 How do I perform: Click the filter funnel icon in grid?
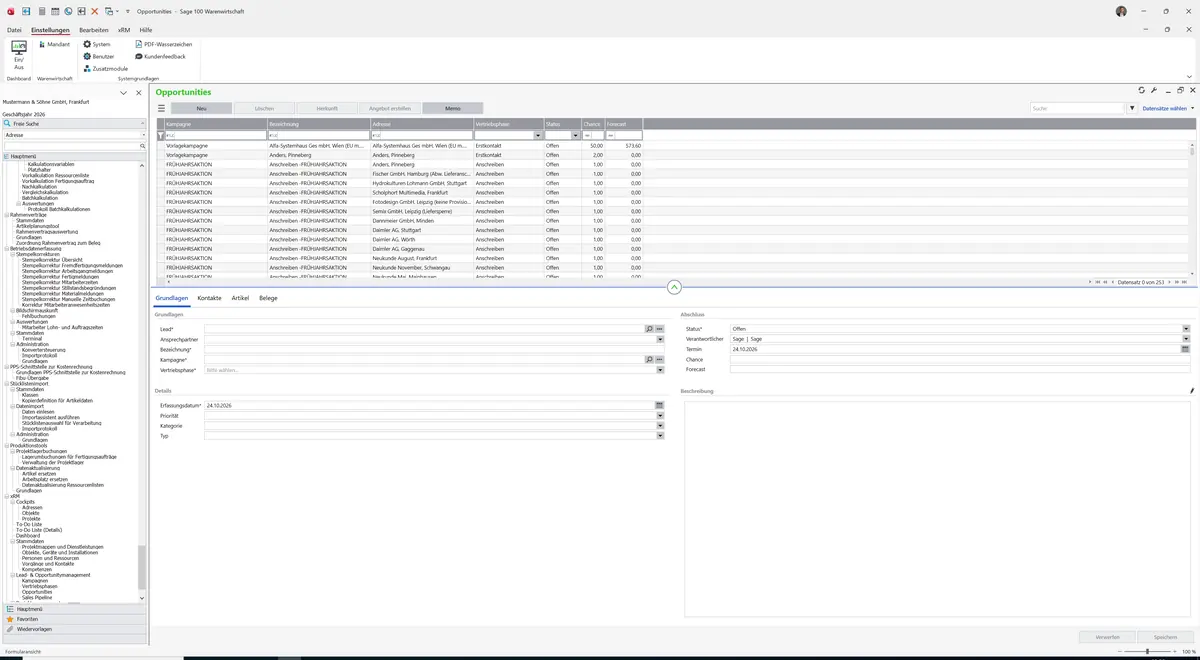[161, 135]
